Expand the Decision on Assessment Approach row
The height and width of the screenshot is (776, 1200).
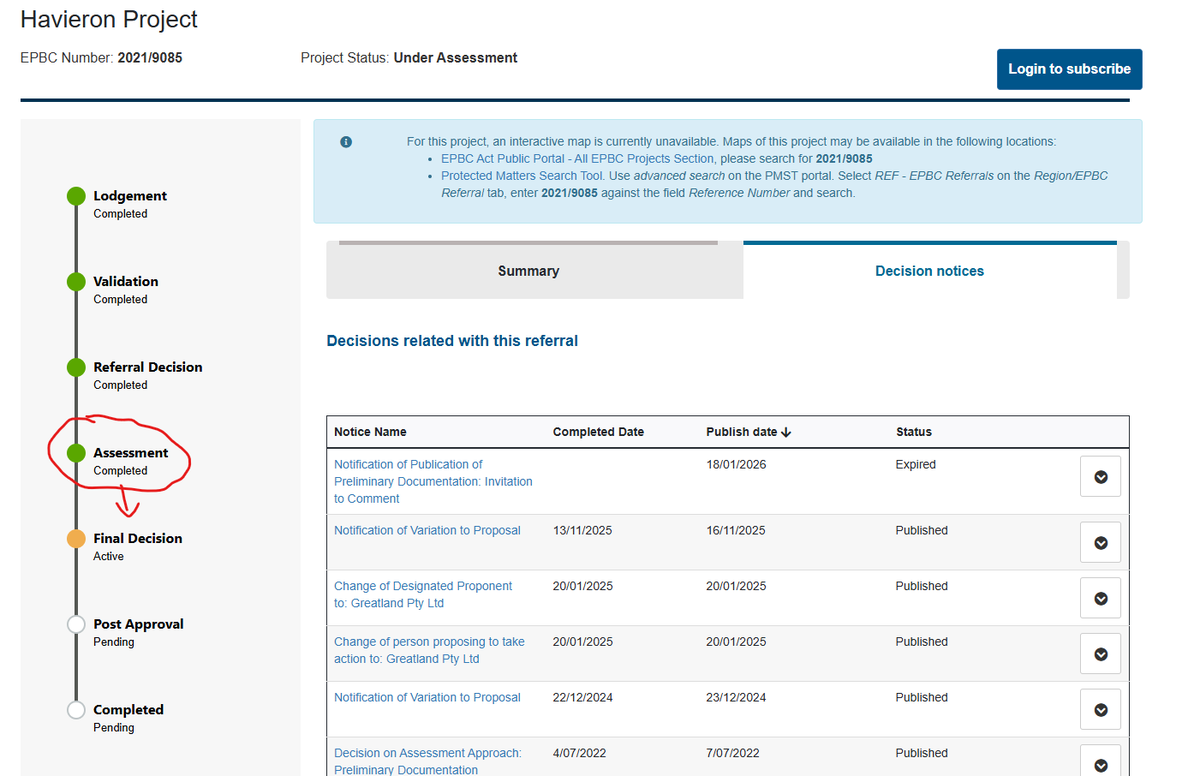pyautogui.click(x=1100, y=760)
